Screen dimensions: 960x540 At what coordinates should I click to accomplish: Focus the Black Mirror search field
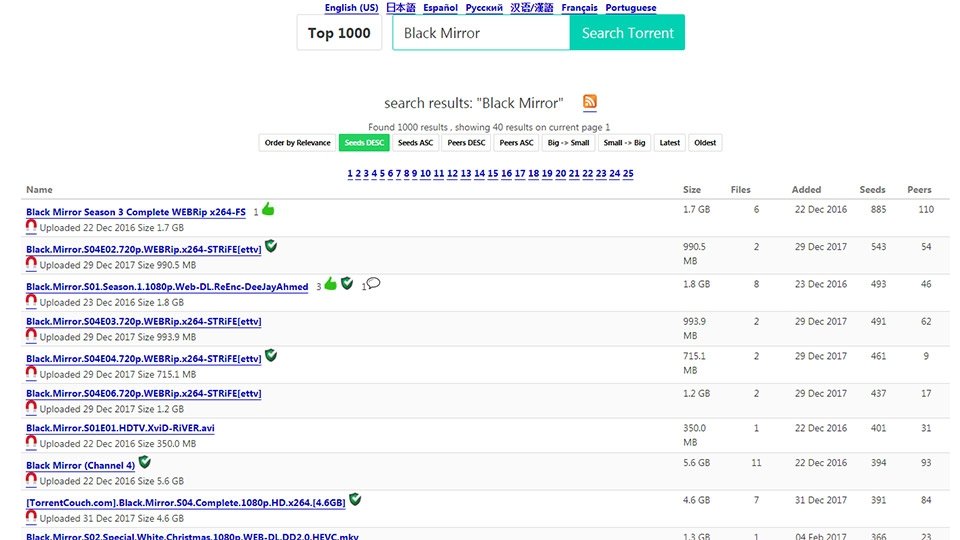click(481, 32)
